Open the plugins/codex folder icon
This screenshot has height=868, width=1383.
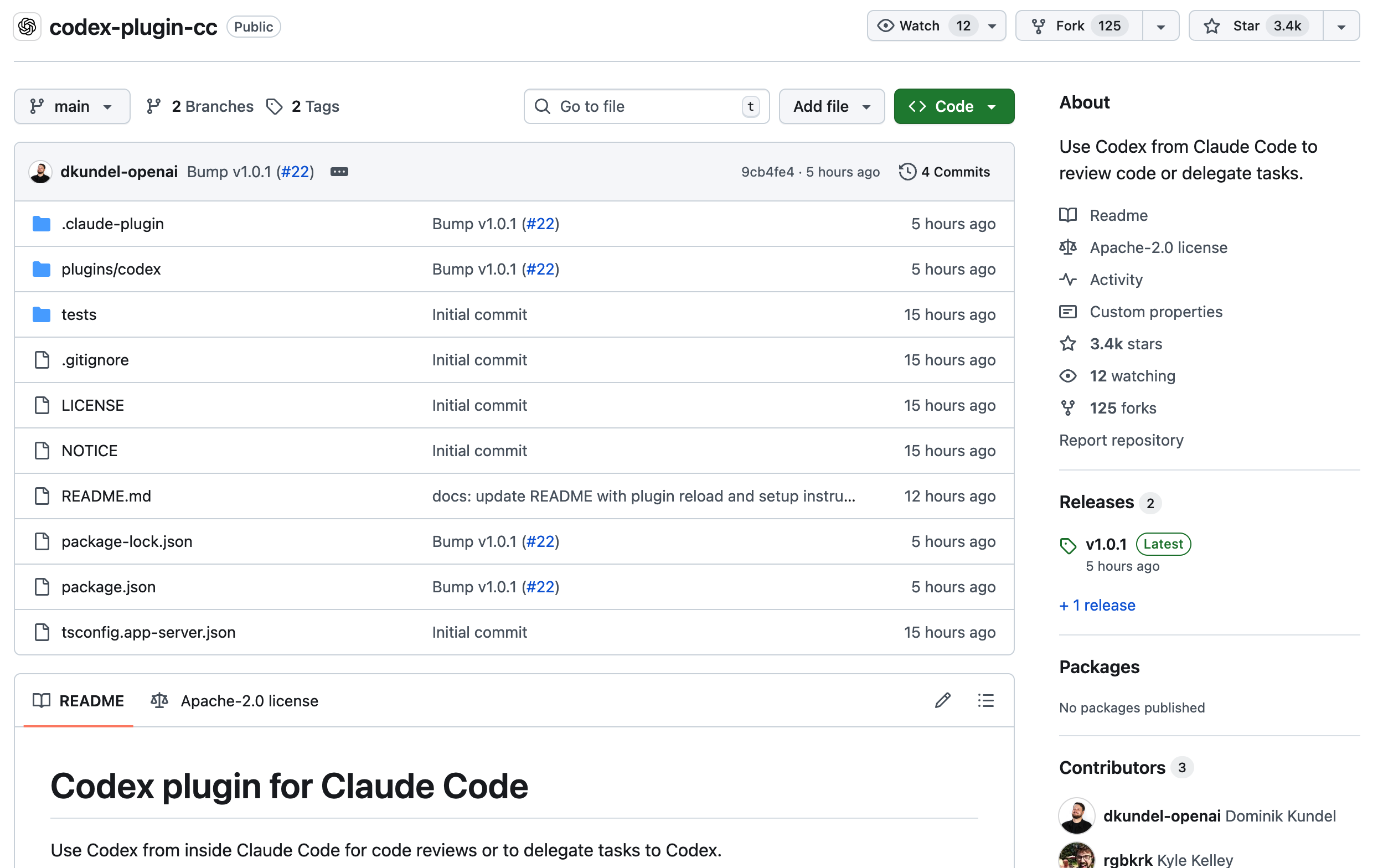tap(42, 268)
